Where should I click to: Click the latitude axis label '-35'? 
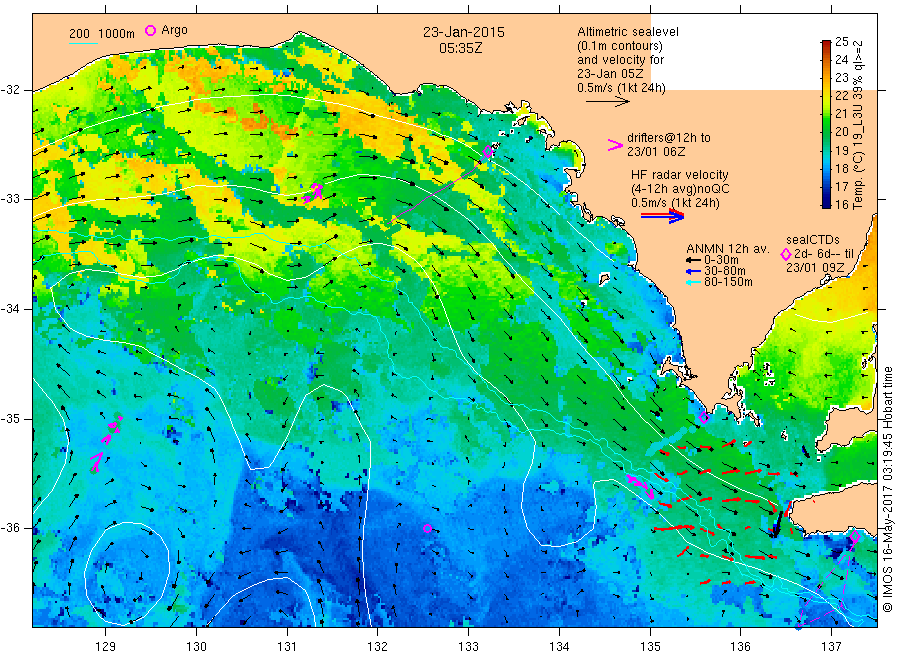[11, 419]
